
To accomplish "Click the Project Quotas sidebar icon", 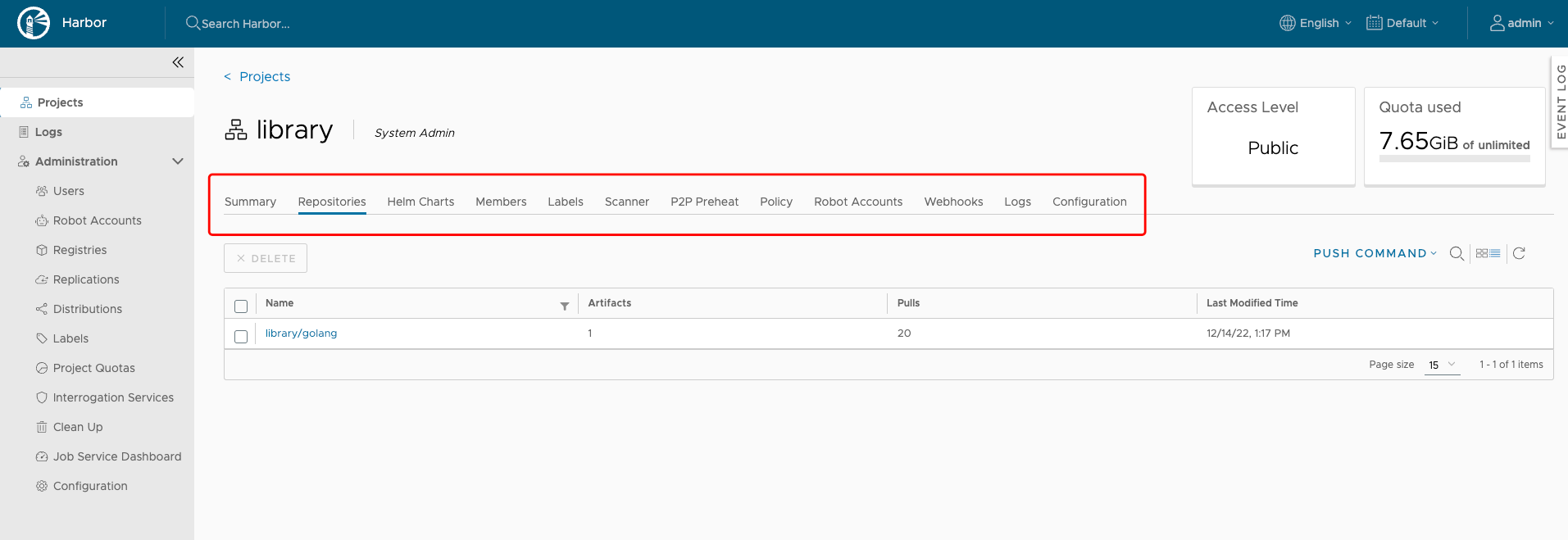I will (42, 368).
